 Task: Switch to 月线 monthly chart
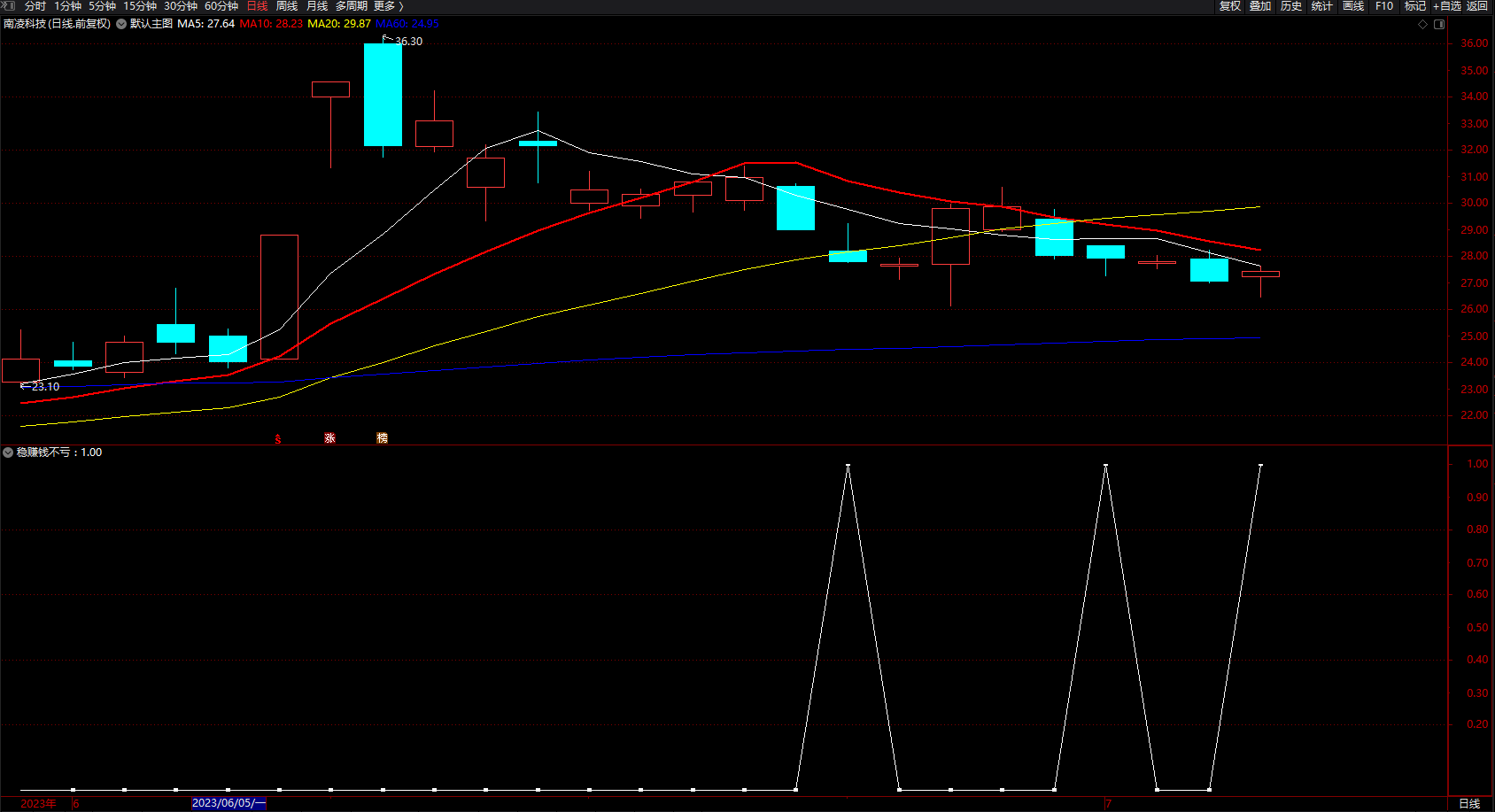317,6
